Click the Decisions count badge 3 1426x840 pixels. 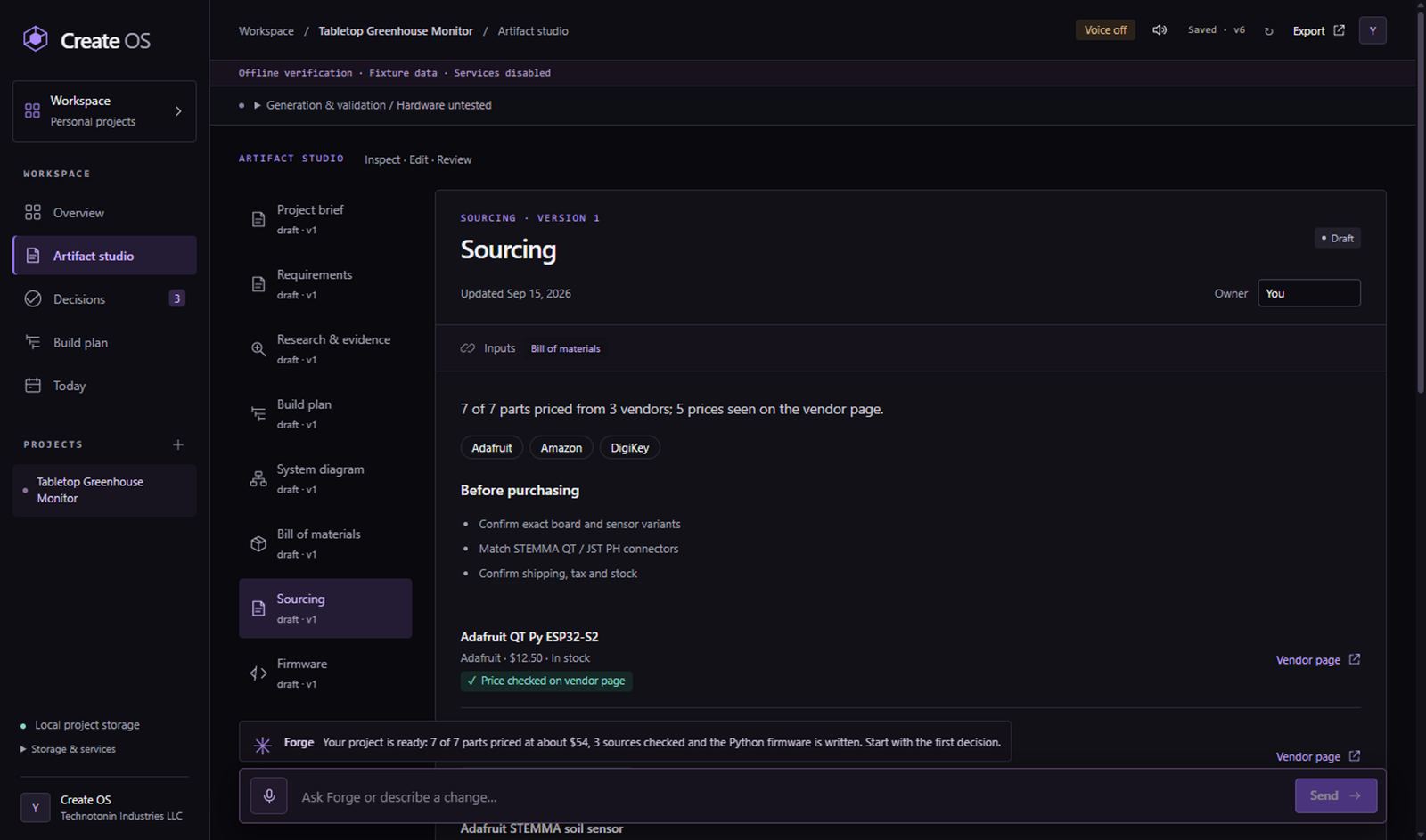tap(176, 298)
